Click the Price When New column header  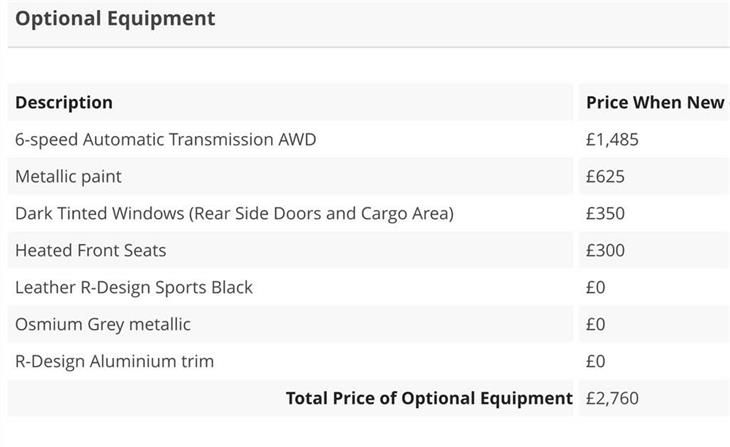(654, 102)
